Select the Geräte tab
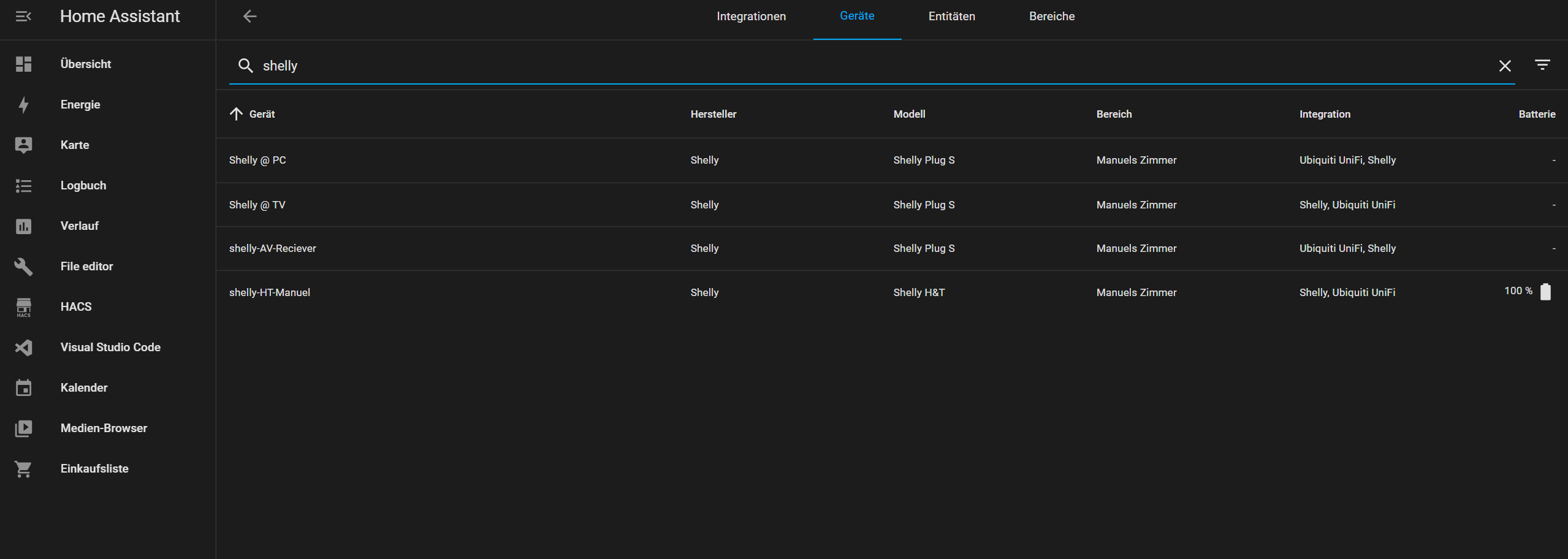The image size is (1568, 559). [857, 16]
